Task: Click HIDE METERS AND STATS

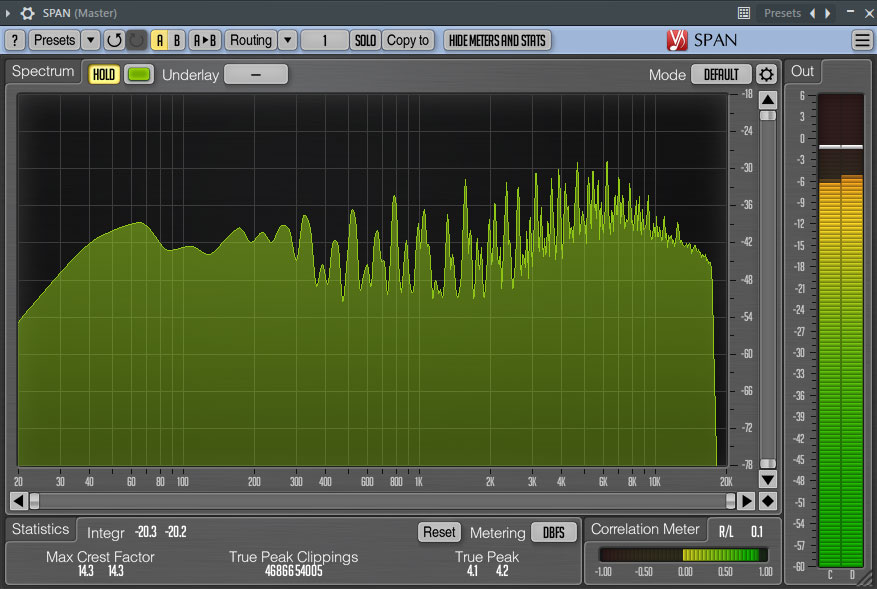Action: [497, 40]
